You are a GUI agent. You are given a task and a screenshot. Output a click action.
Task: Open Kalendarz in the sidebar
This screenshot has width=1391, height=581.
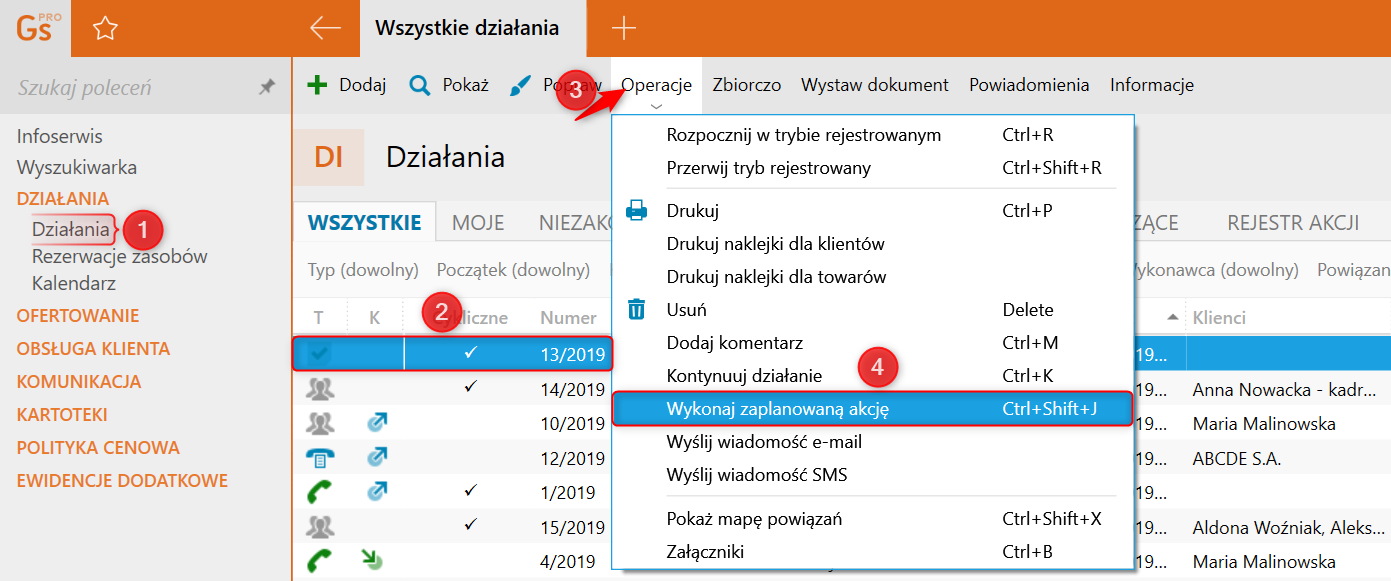(x=74, y=283)
